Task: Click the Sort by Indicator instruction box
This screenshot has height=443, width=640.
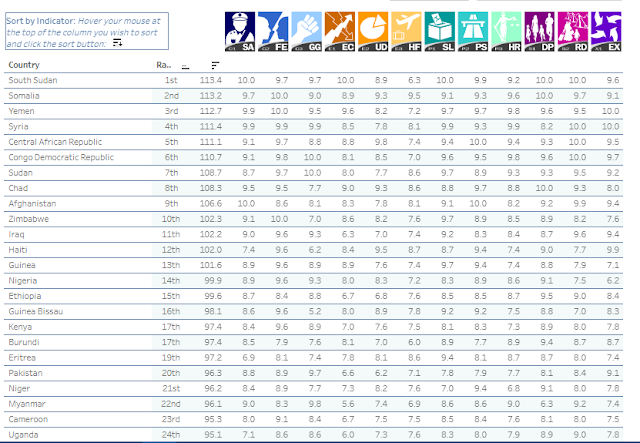Action: pyautogui.click(x=87, y=31)
